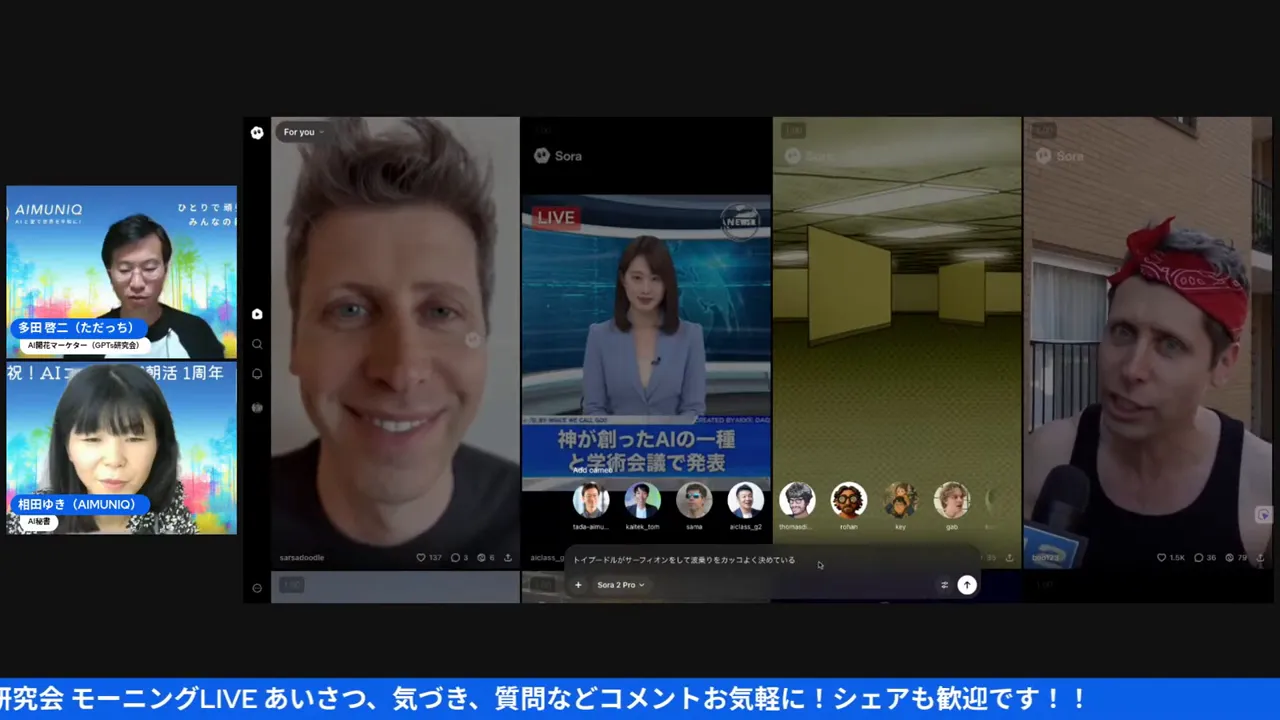Open the Sora 2 Pro model dropdown
The height and width of the screenshot is (720, 1280).
click(x=620, y=585)
